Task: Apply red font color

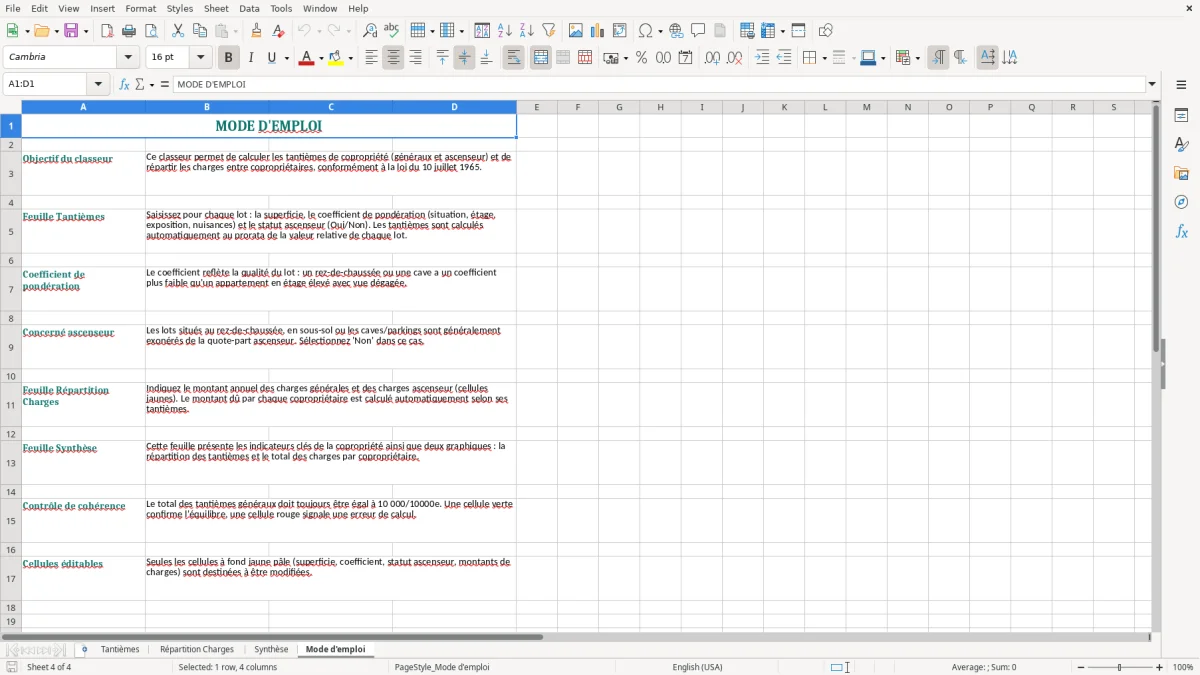Action: click(306, 58)
